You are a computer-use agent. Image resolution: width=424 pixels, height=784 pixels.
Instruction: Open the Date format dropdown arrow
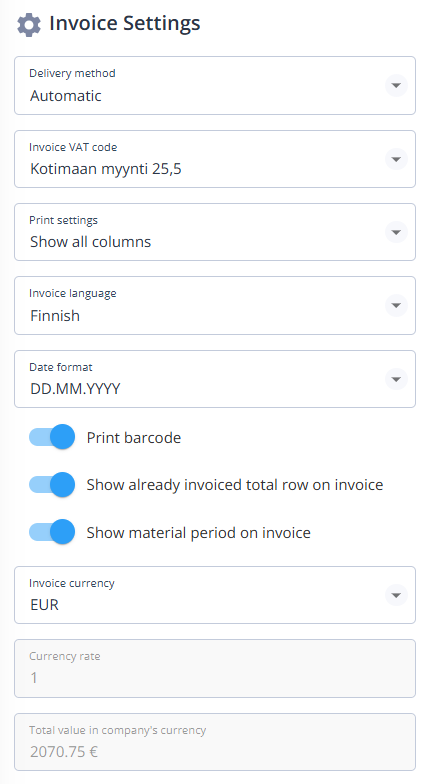396,379
